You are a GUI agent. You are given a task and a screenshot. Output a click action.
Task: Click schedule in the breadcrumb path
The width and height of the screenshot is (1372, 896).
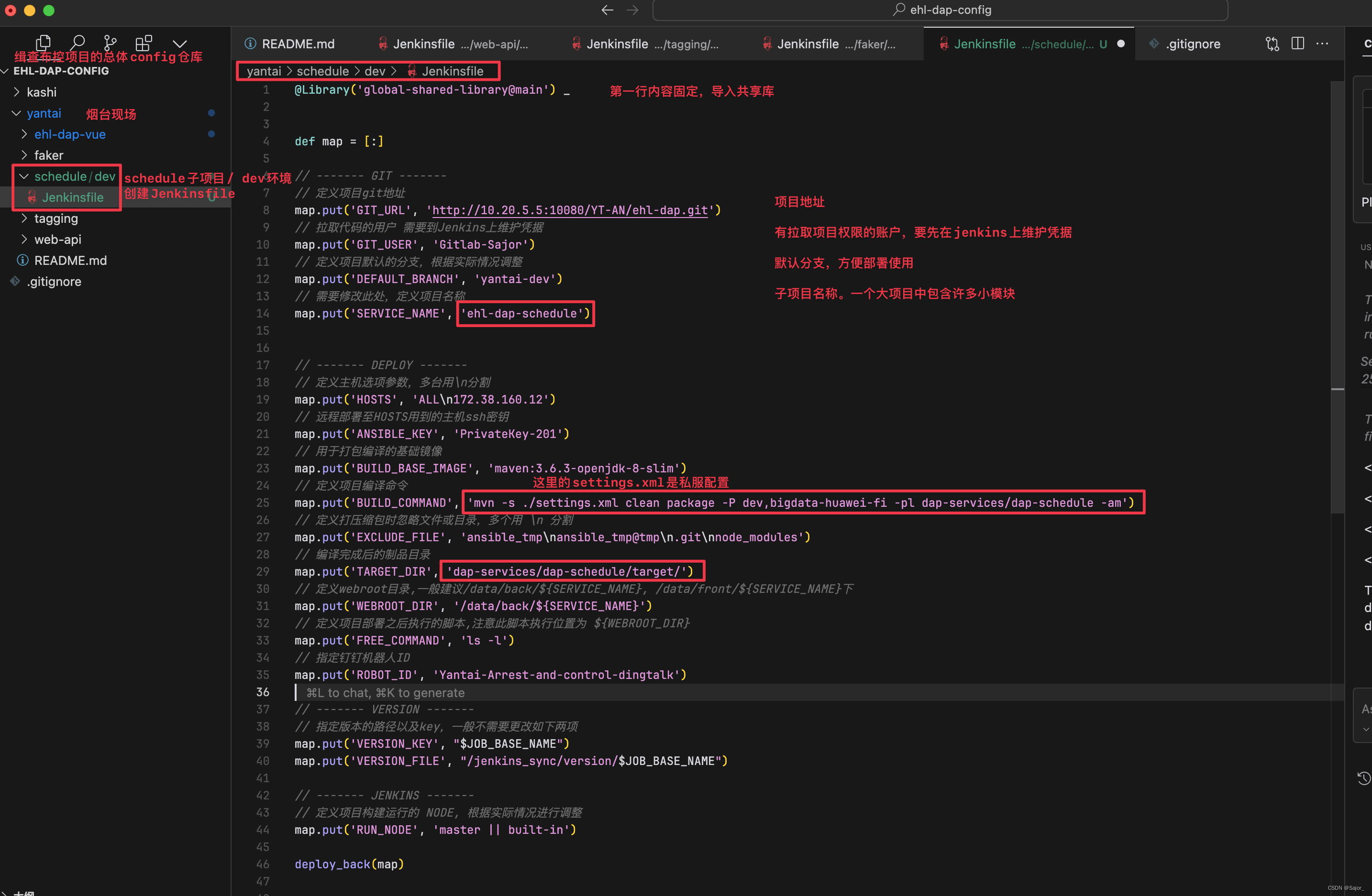322,71
